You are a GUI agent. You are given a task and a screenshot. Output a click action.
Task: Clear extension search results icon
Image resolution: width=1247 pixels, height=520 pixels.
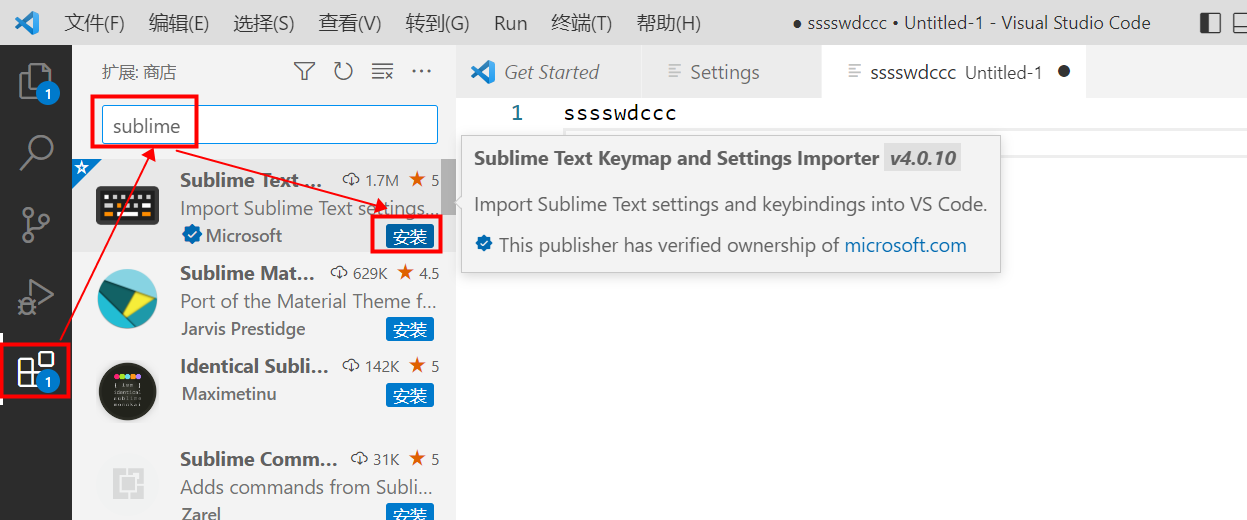tap(382, 71)
